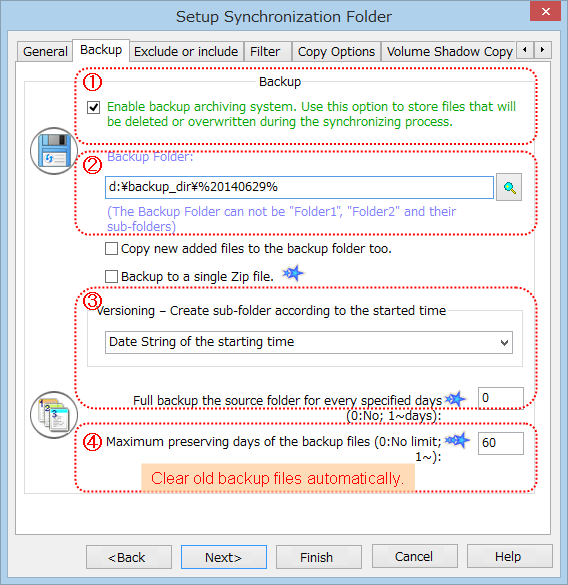Image resolution: width=568 pixels, height=585 pixels.
Task: Check Backup to a single Zip file
Action: pos(111,276)
